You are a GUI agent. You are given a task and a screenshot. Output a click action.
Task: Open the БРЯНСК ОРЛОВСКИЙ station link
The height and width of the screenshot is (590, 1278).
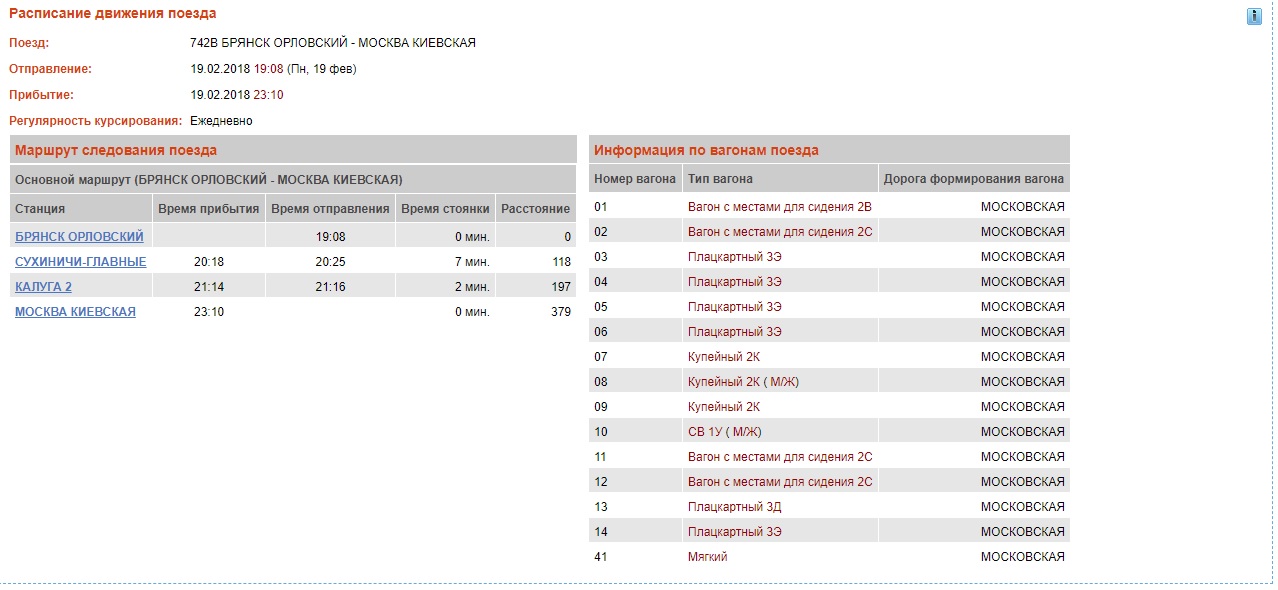tap(79, 237)
